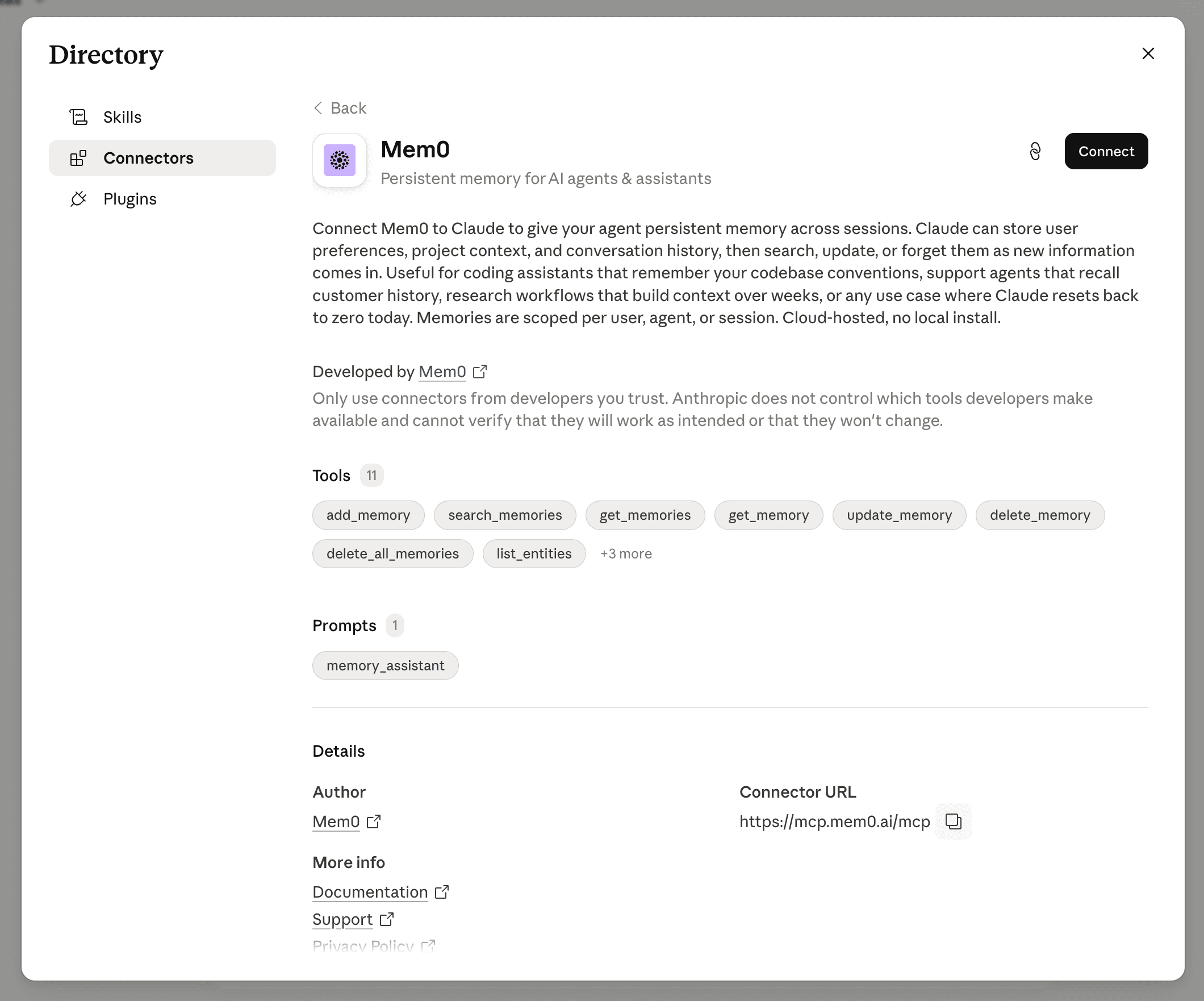
Task: Click the Connect button
Action: click(x=1106, y=152)
